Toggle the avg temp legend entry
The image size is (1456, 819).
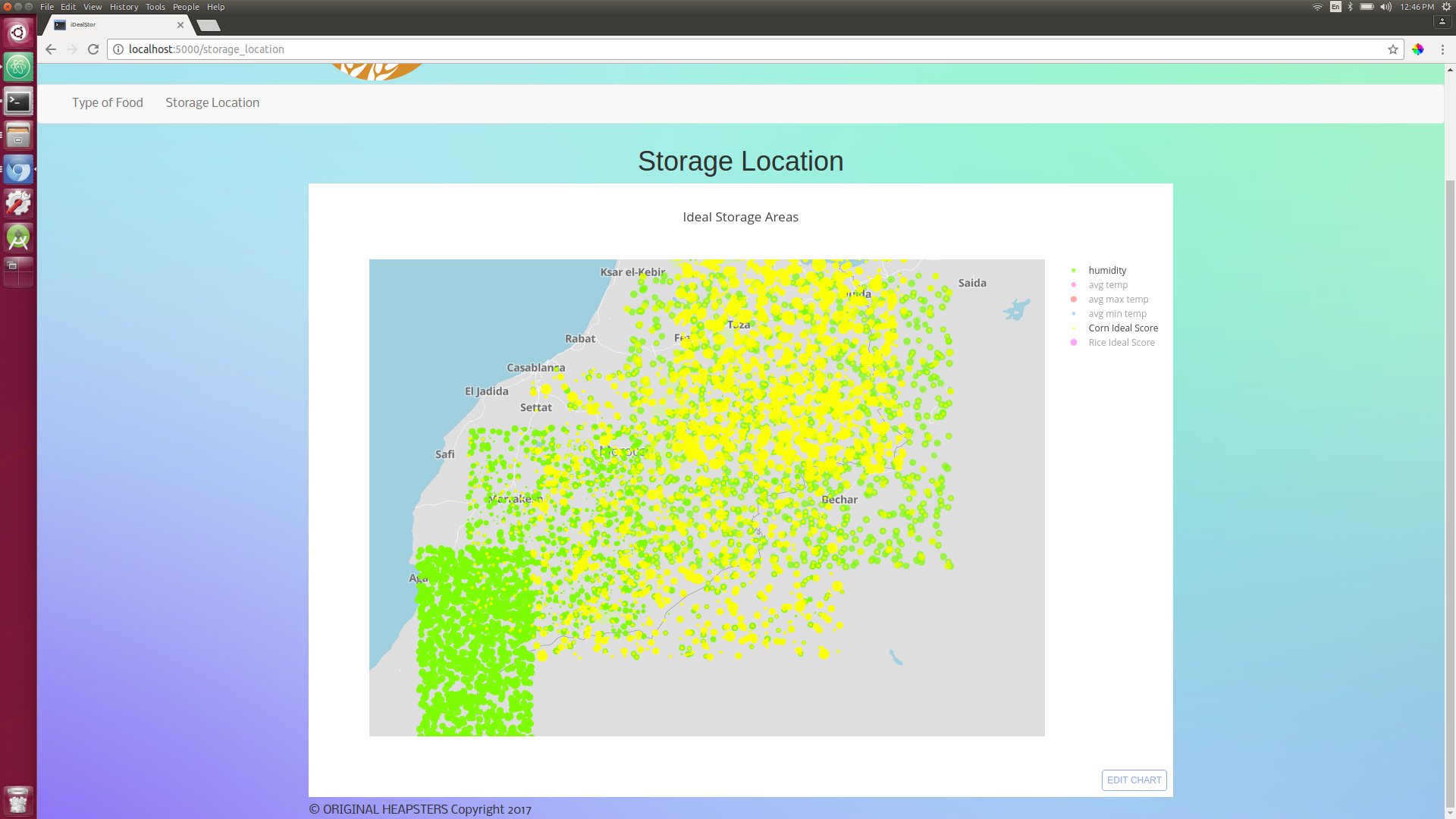pos(1107,285)
